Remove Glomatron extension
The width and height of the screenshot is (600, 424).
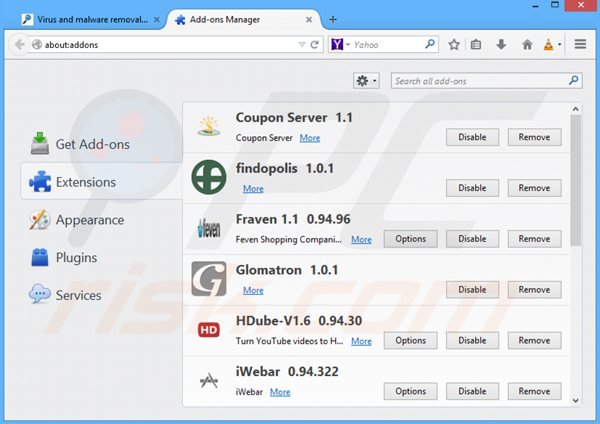(534, 290)
